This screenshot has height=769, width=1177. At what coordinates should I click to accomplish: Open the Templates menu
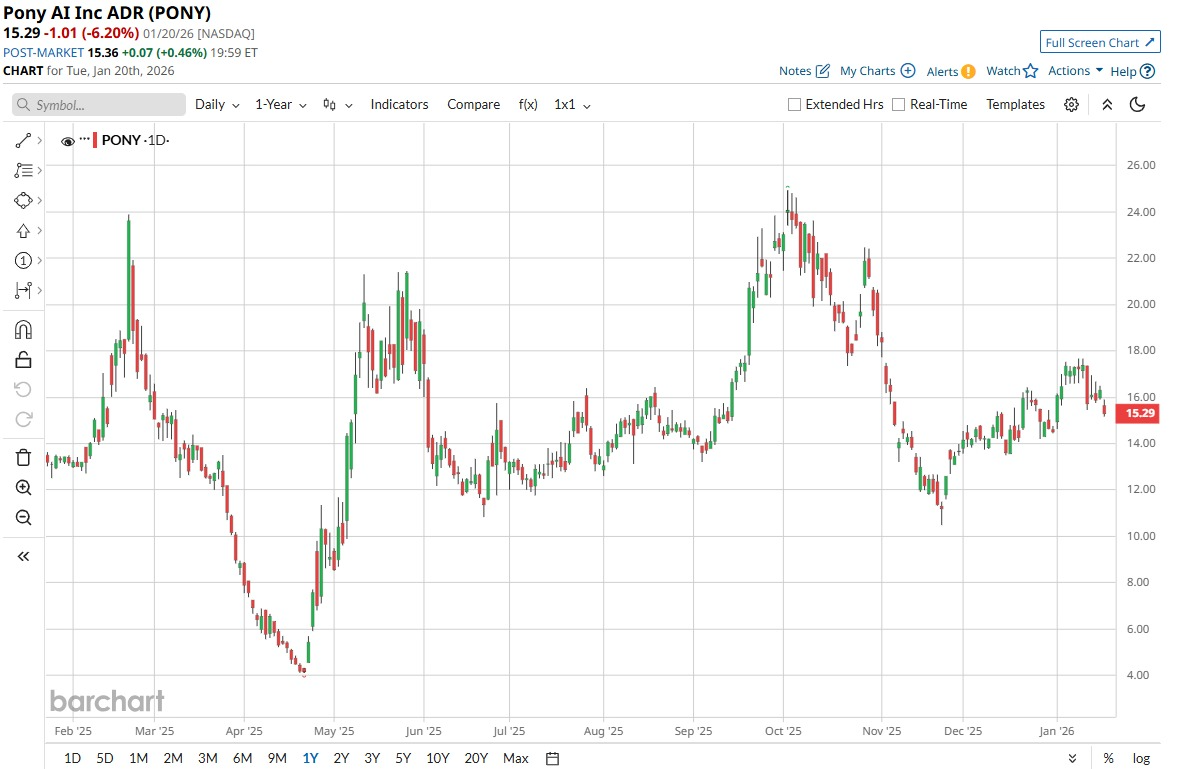click(1015, 104)
